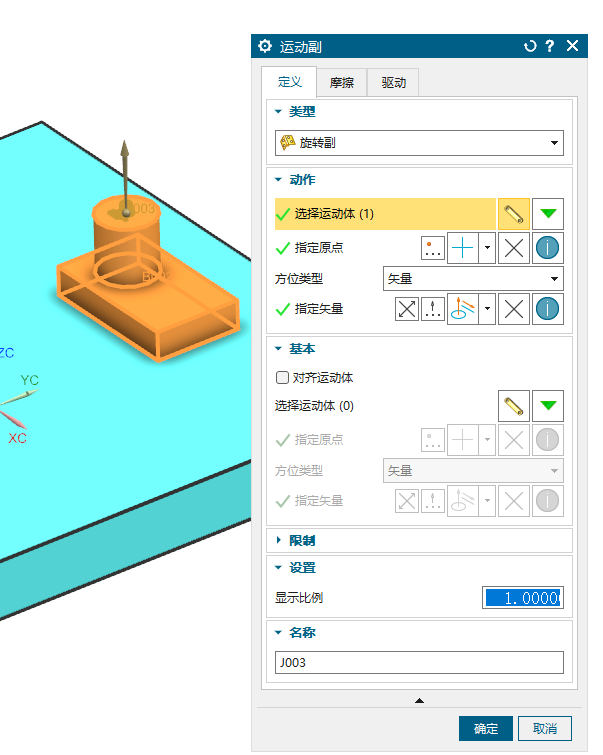Image resolution: width=603 pixels, height=755 pixels.
Task: Clear the 动作 指定矢量 with its X icon
Action: [x=514, y=309]
